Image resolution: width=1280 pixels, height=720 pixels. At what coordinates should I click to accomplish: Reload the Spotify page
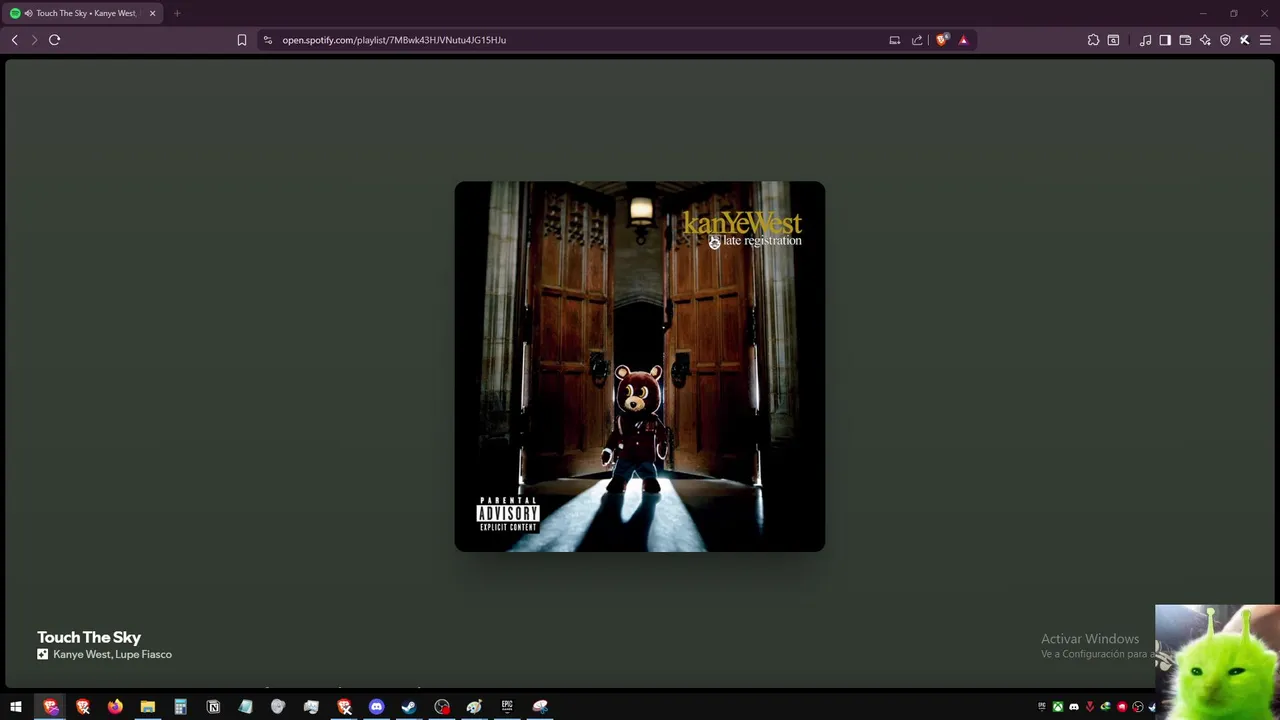[54, 40]
